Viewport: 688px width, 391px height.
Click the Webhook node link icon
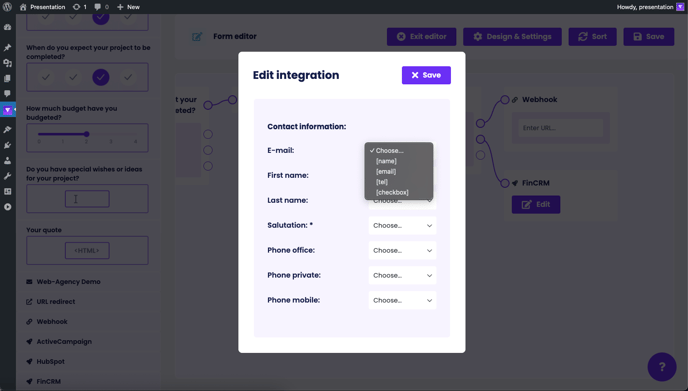[x=515, y=100]
